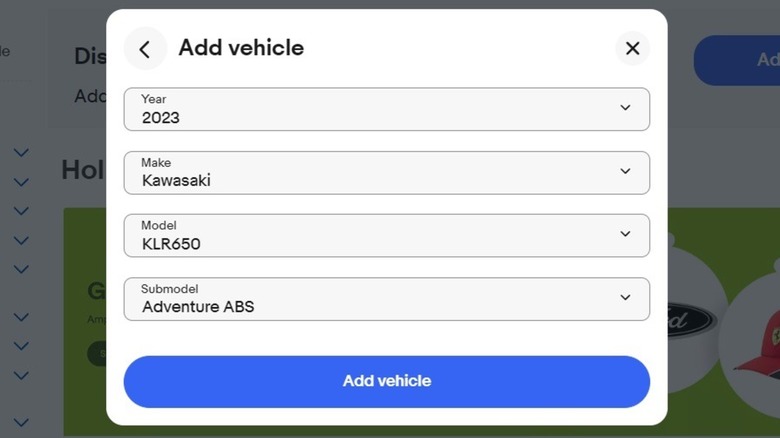Click the KLR650 value in Model field
Viewport: 780px width, 438px height.
tap(171, 244)
